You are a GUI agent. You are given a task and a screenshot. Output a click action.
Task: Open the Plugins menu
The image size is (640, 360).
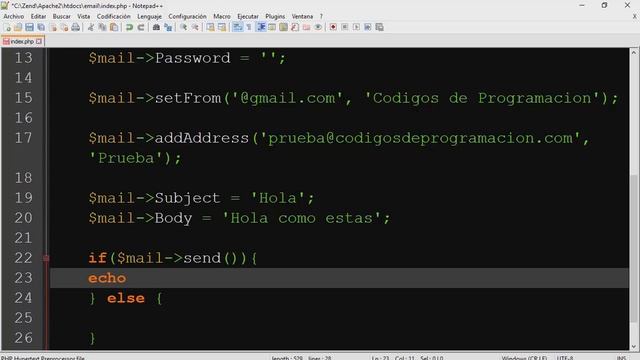[275, 16]
